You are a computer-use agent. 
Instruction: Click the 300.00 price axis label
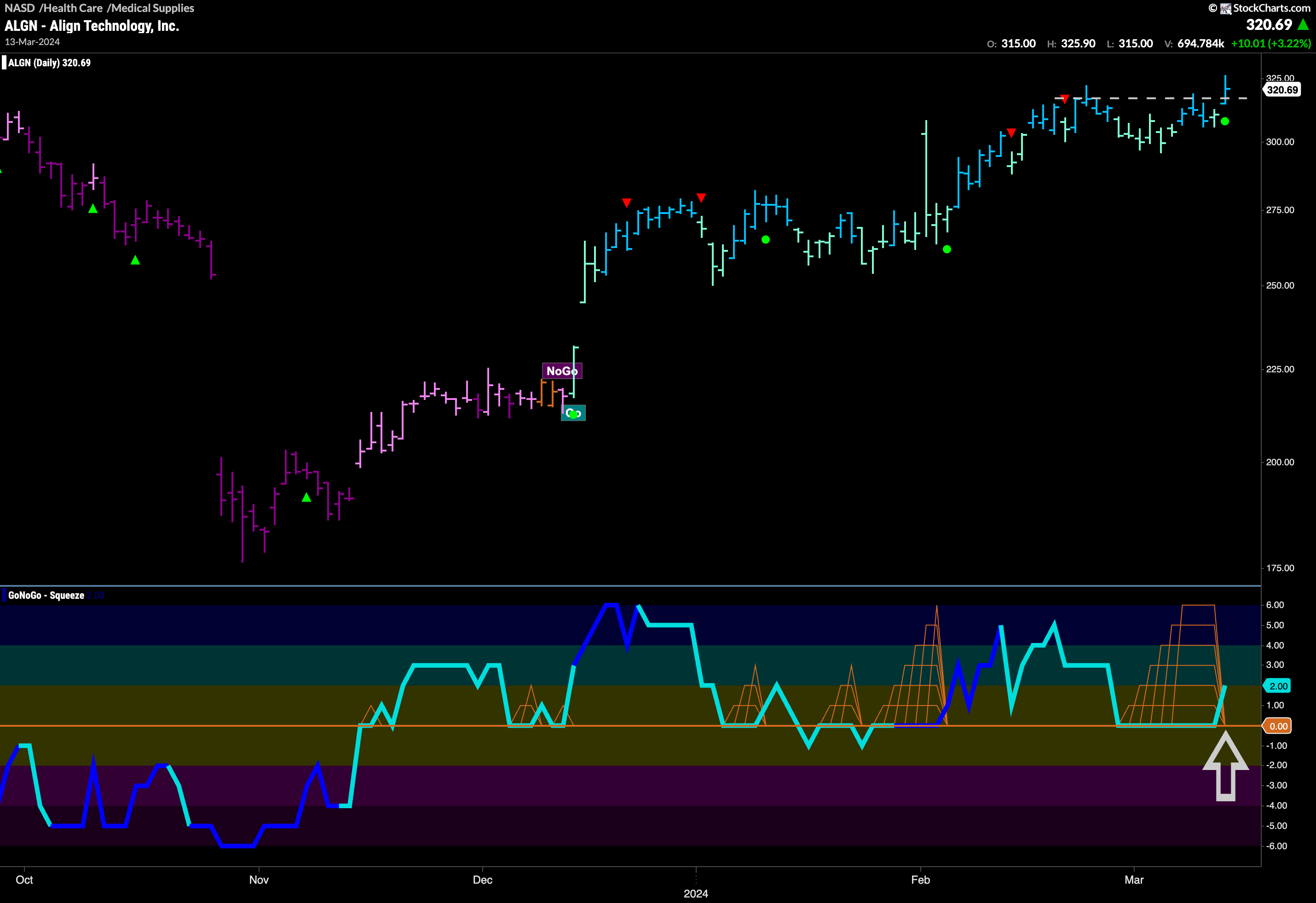[1280, 142]
